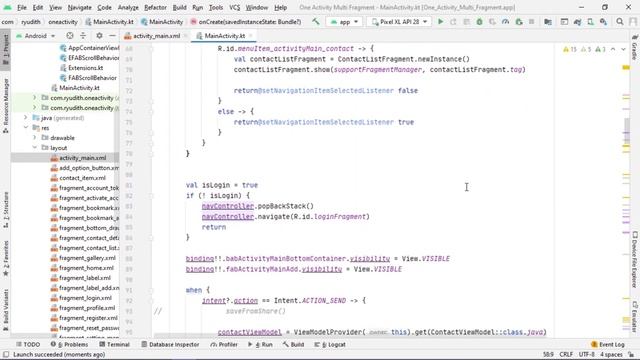Open the Build tool window at bottom
The width and height of the screenshot is (640, 360).
tap(293, 344)
